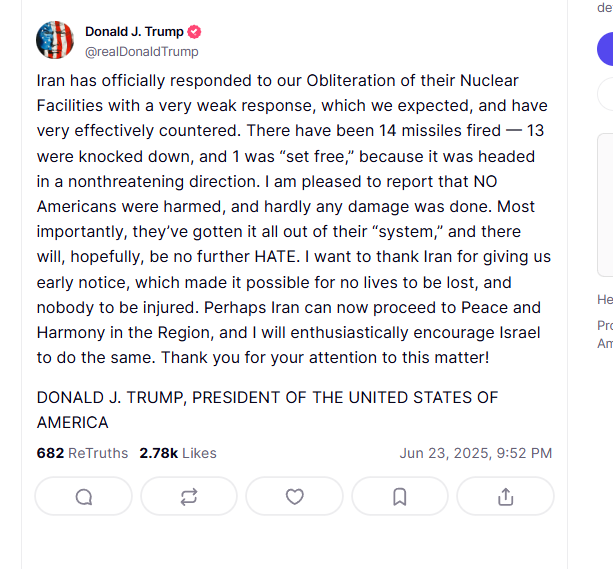Click the white rounded field in the right sidebar
613x569 pixels.
pos(605,94)
